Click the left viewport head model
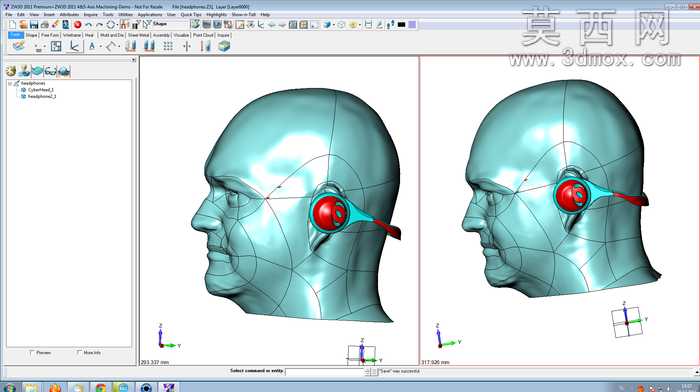 pos(295,205)
